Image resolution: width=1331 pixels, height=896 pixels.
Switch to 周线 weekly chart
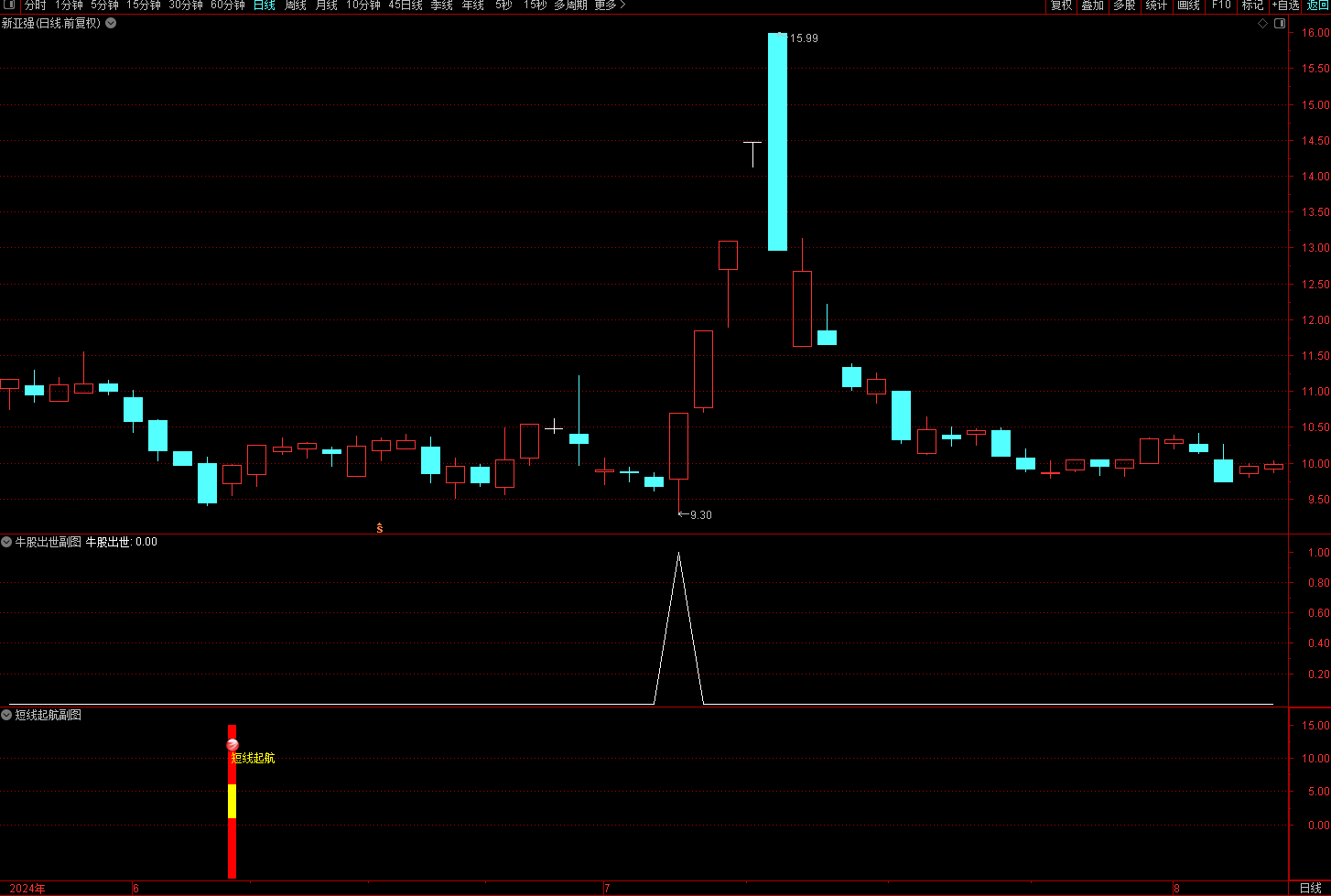(x=296, y=5)
